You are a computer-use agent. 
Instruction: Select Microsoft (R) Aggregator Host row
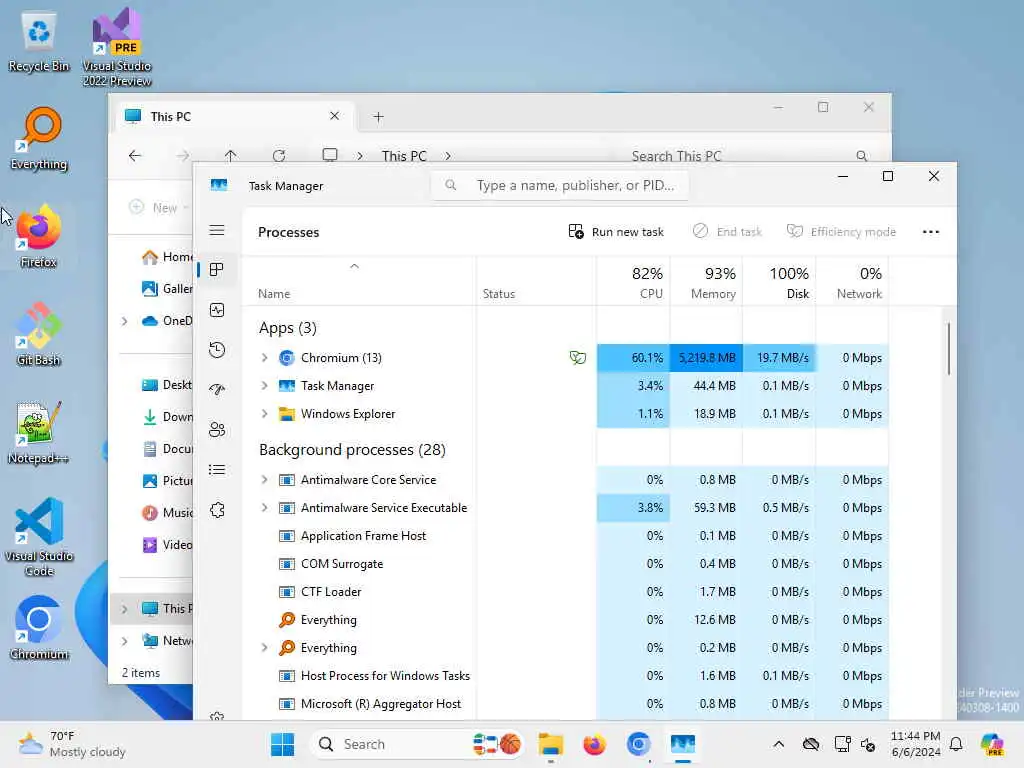[566, 704]
